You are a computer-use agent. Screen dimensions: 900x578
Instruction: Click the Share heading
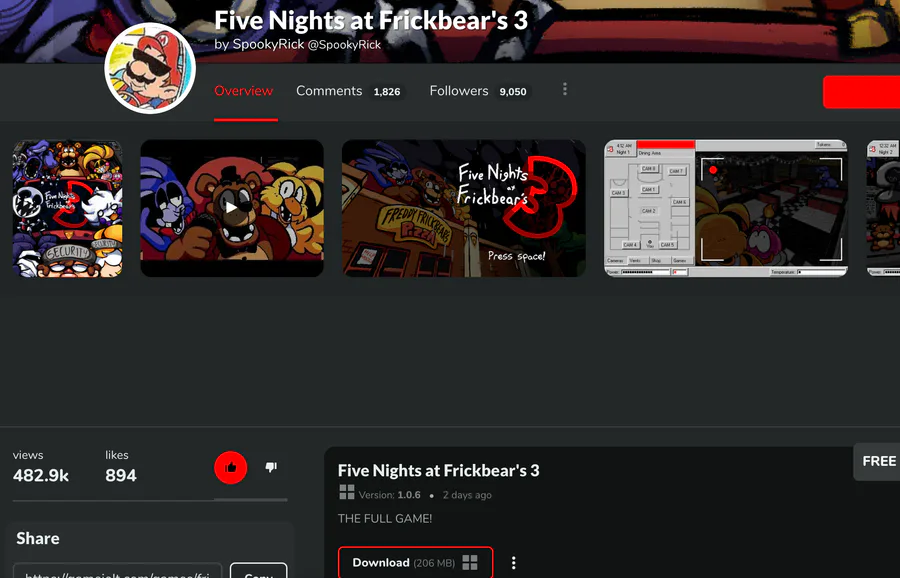click(38, 538)
